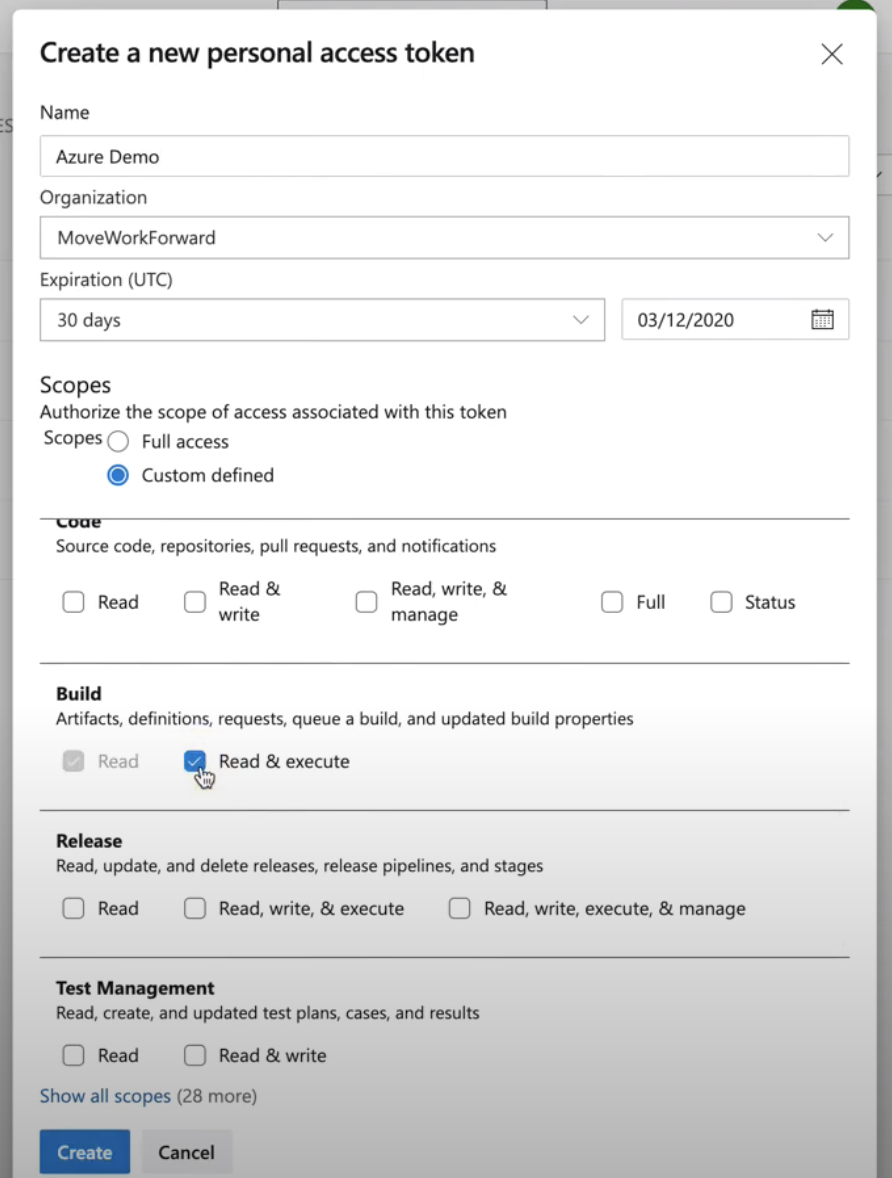The height and width of the screenshot is (1178, 892).
Task: Check Code Read & write permission
Action: (195, 602)
